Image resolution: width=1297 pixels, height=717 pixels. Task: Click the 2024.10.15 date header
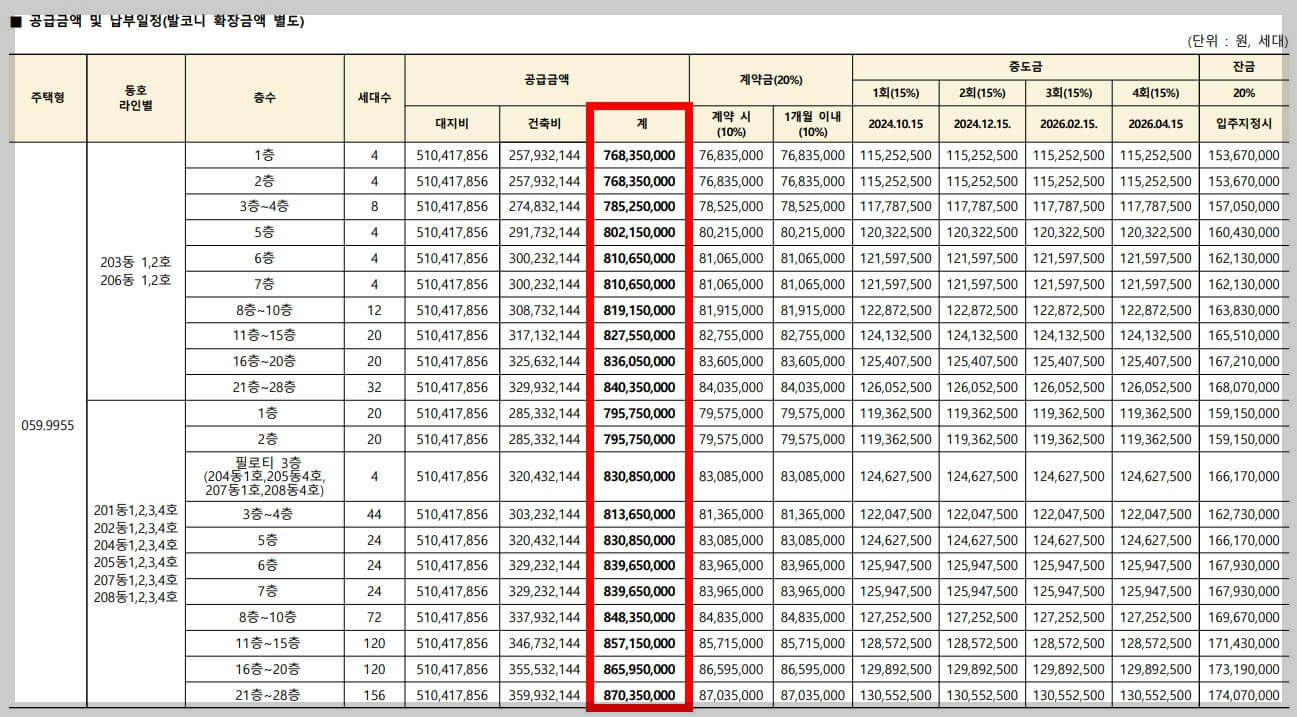(x=896, y=124)
